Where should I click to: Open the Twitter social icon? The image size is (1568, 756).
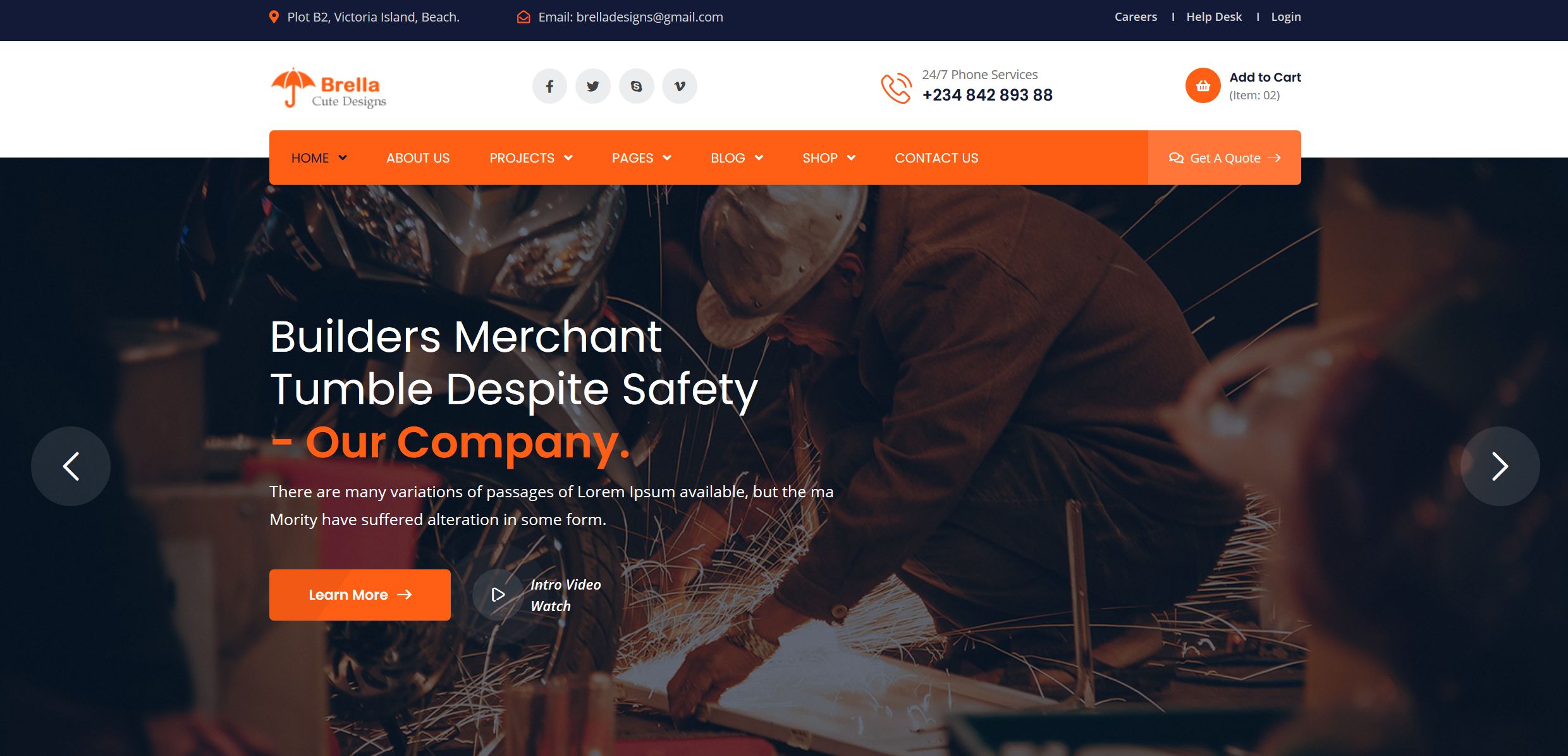[593, 86]
